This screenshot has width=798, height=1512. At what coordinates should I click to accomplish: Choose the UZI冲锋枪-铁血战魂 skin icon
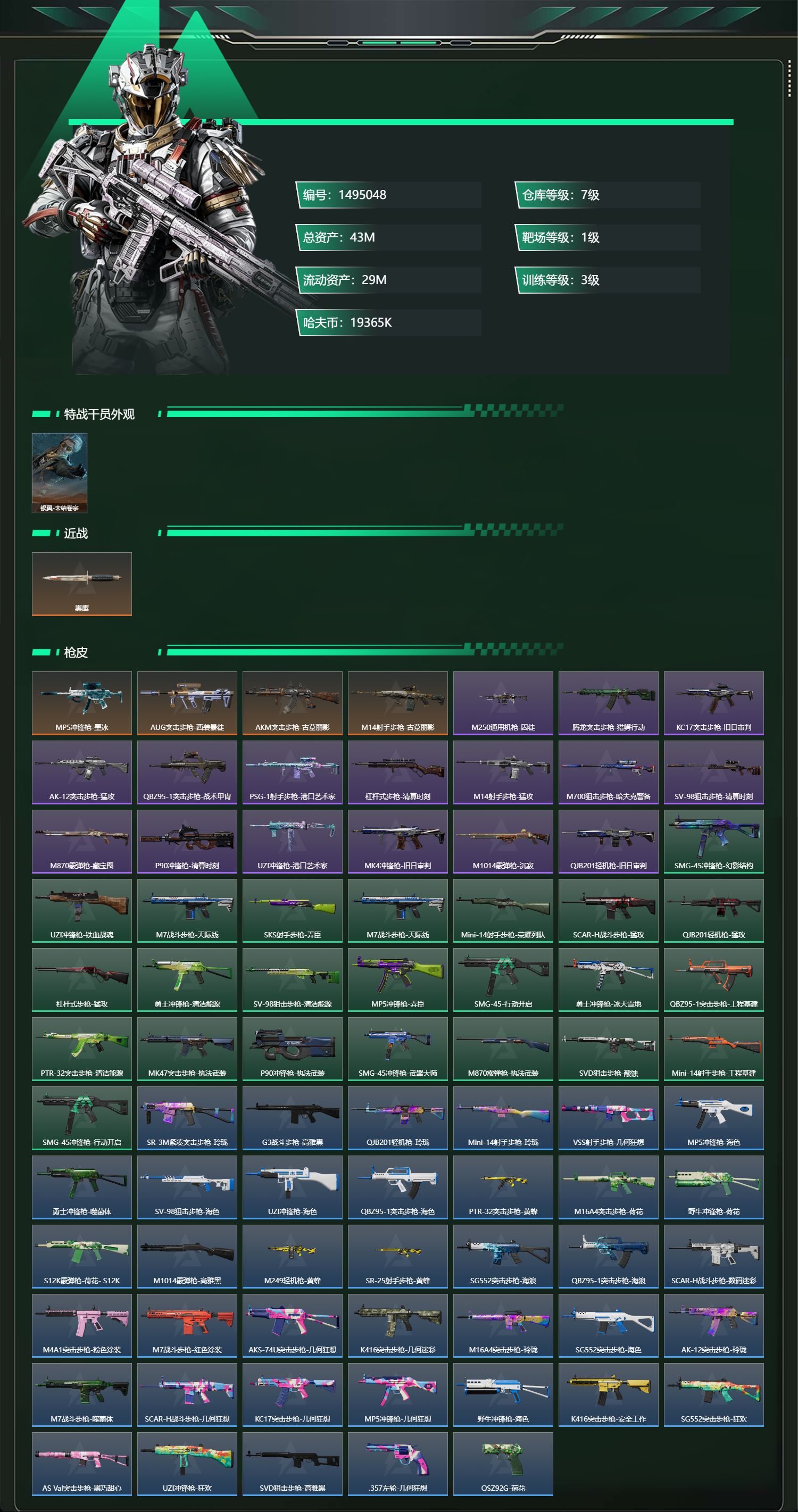[81, 910]
